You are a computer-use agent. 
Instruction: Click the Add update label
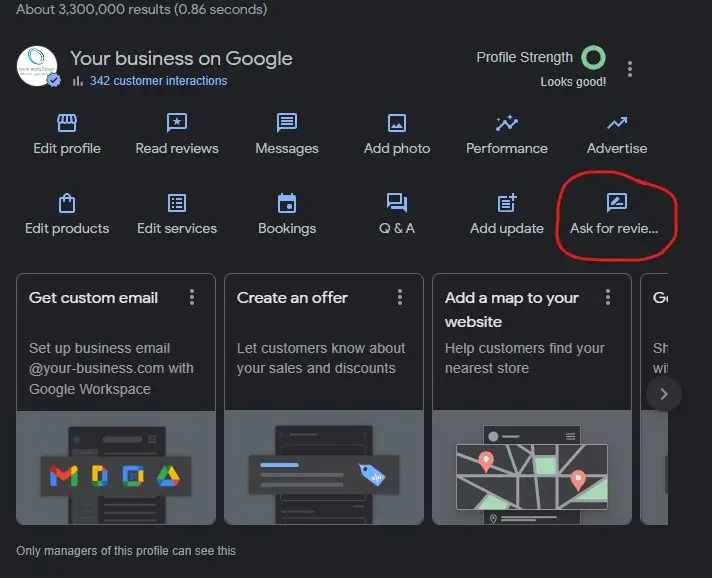coord(507,228)
